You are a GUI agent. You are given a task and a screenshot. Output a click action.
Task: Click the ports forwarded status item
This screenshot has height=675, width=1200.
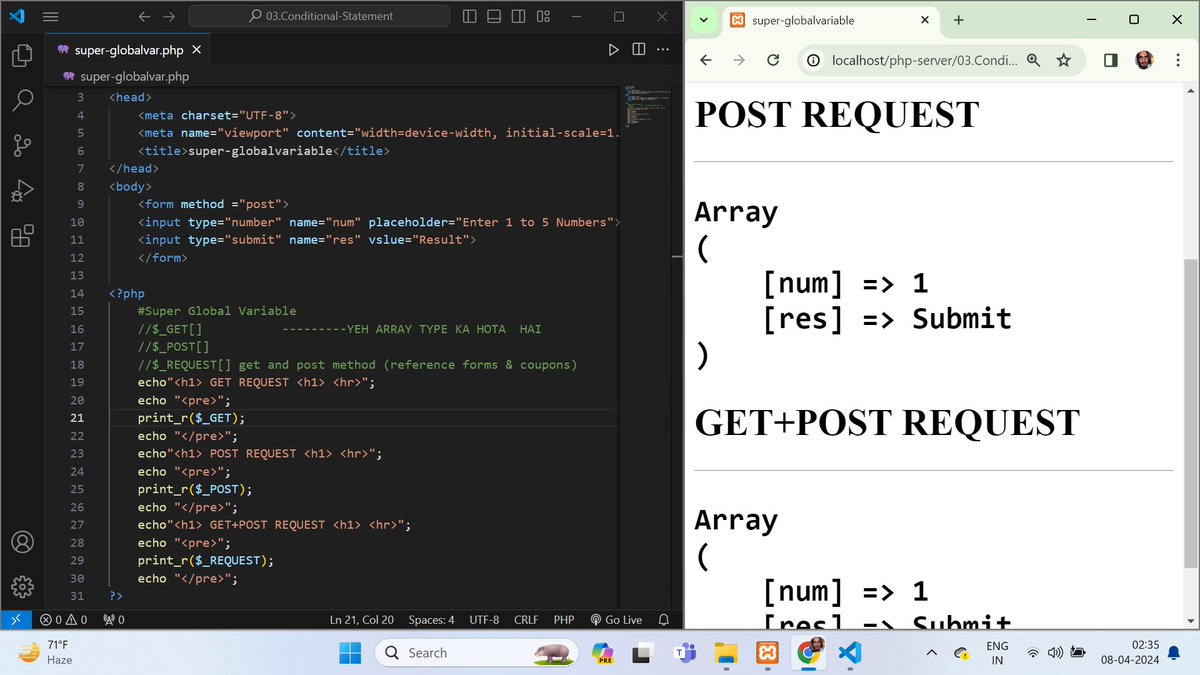coord(114,620)
